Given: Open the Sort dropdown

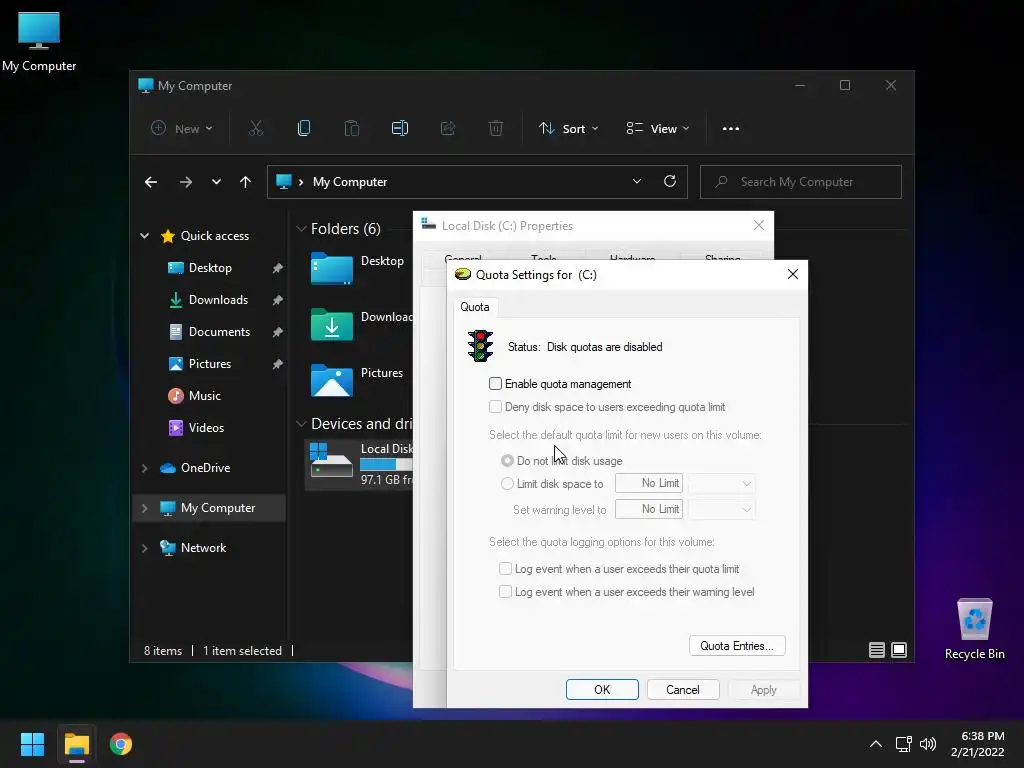Looking at the screenshot, I should click(568, 129).
